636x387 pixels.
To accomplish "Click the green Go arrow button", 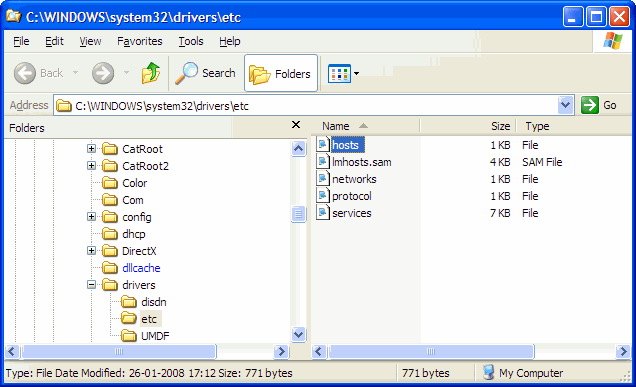I will click(x=589, y=105).
